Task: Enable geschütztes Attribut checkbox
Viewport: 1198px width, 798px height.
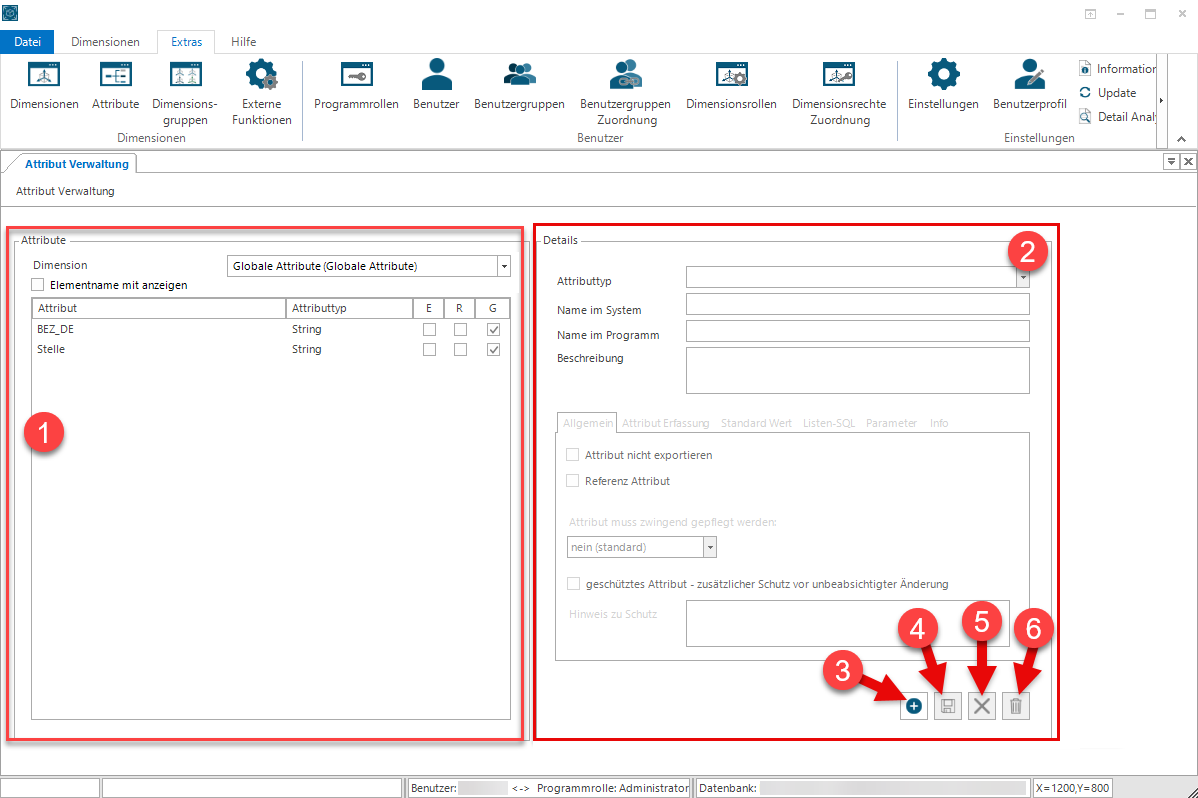Action: 573,584
